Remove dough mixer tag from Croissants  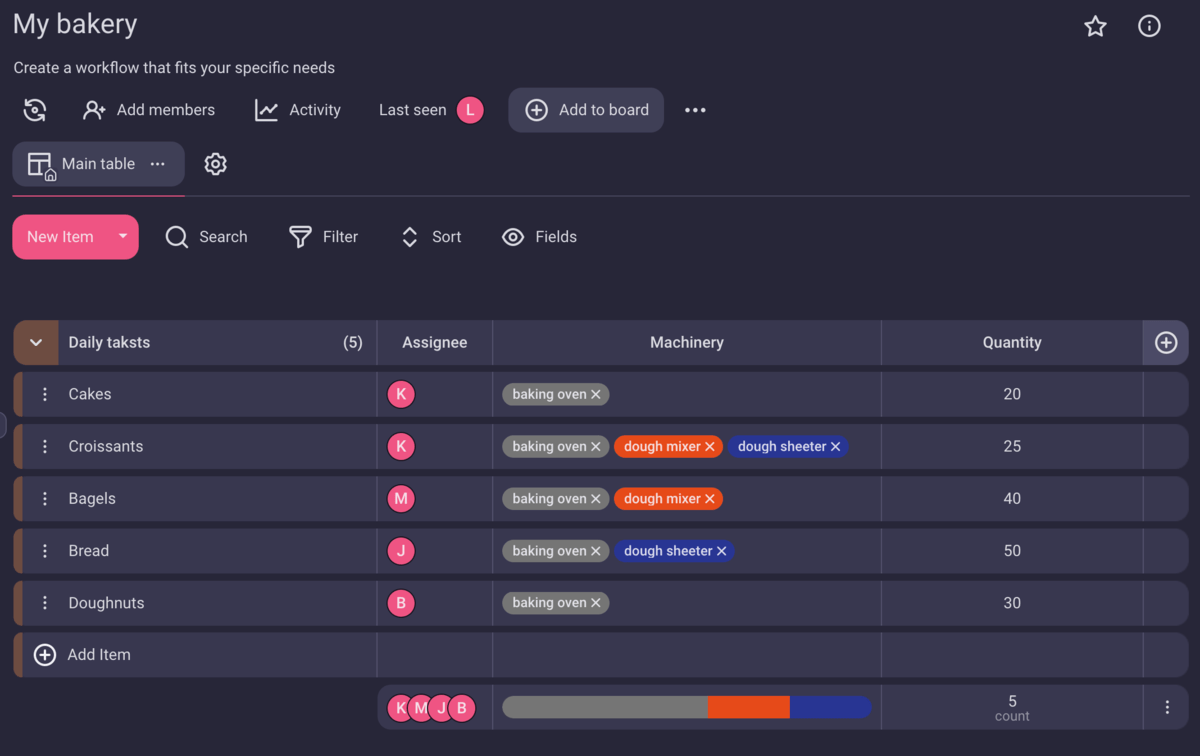pos(710,447)
